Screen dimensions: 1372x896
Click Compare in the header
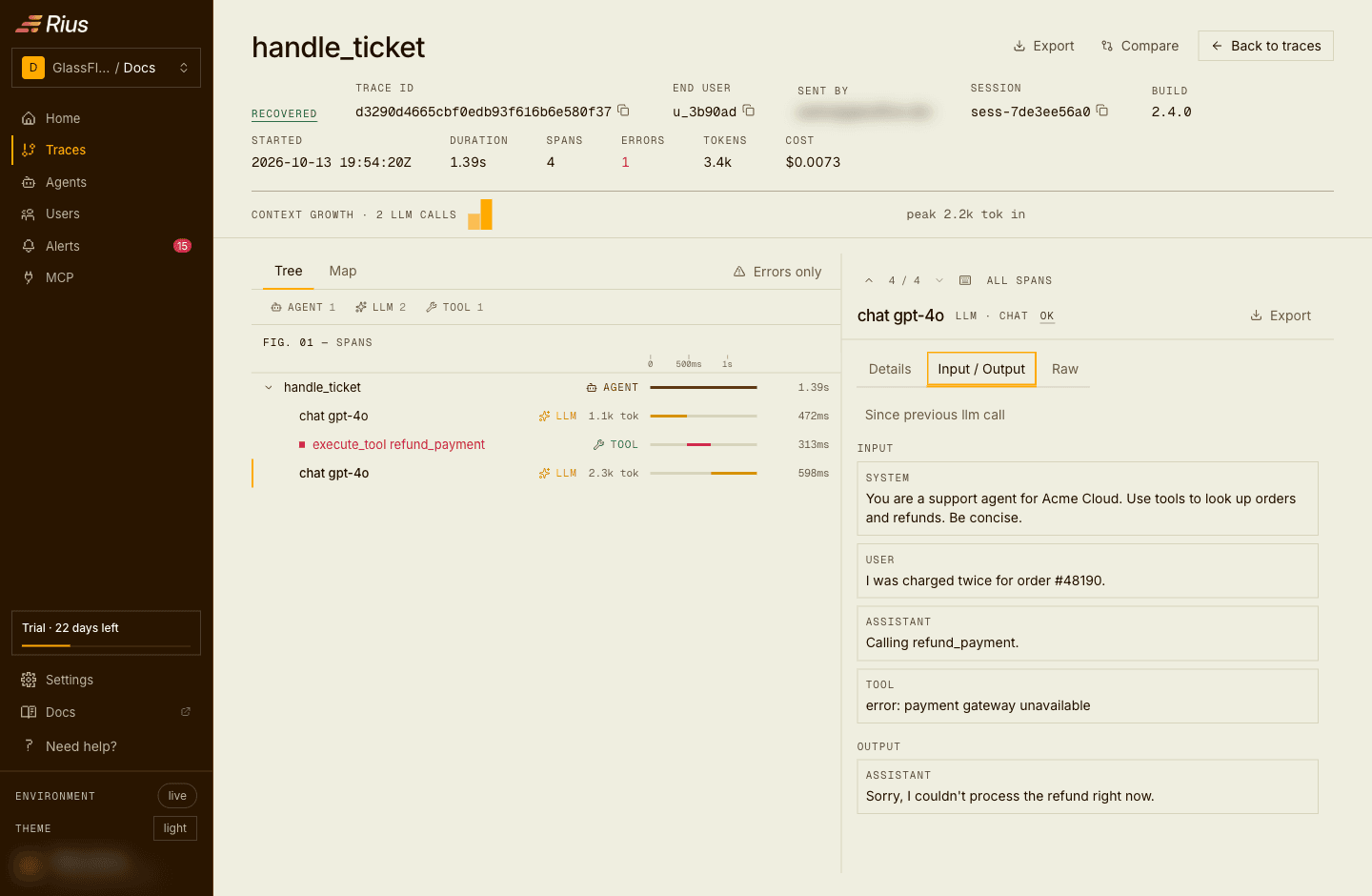click(1140, 46)
